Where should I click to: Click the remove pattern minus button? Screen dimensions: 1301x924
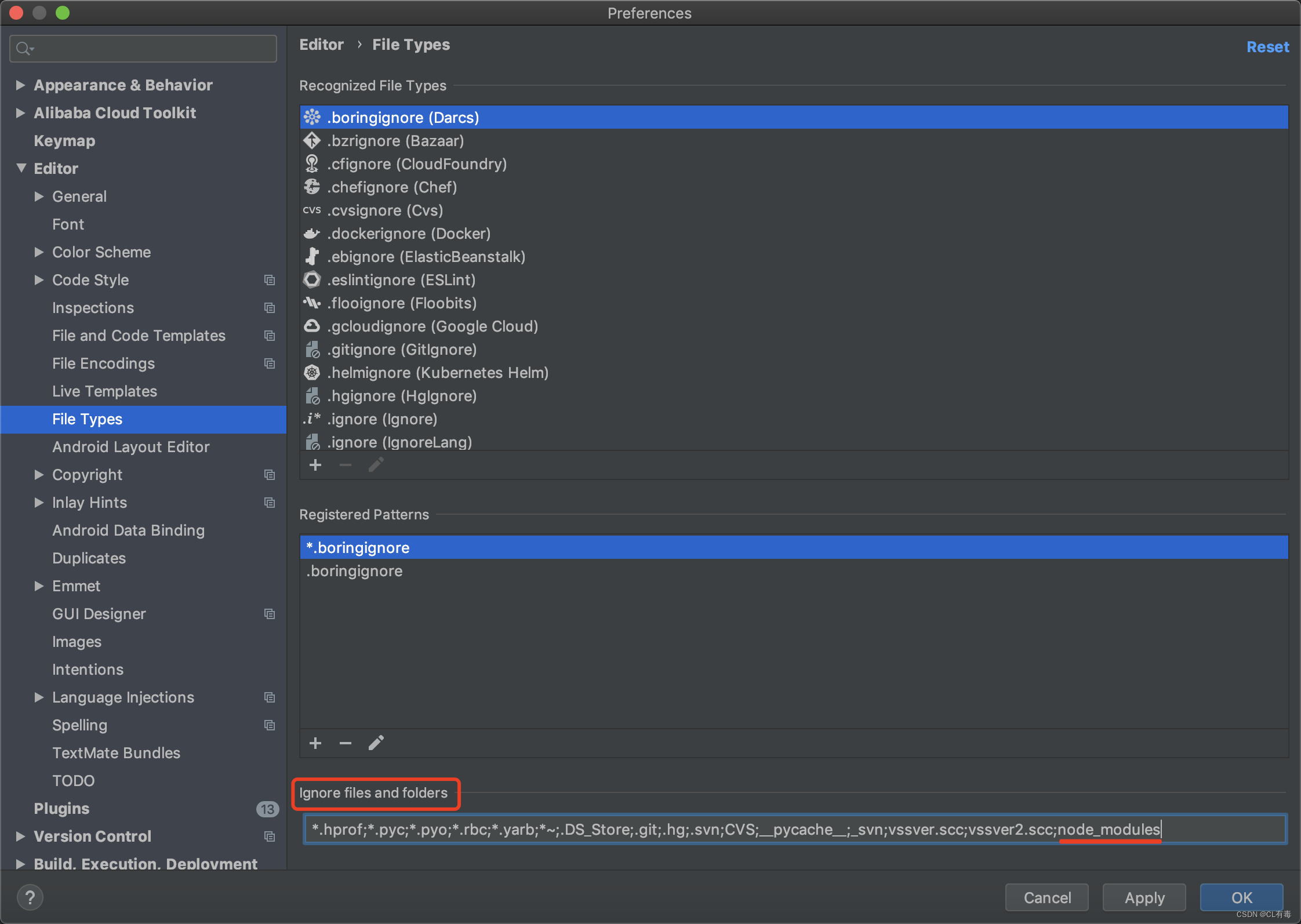[345, 744]
